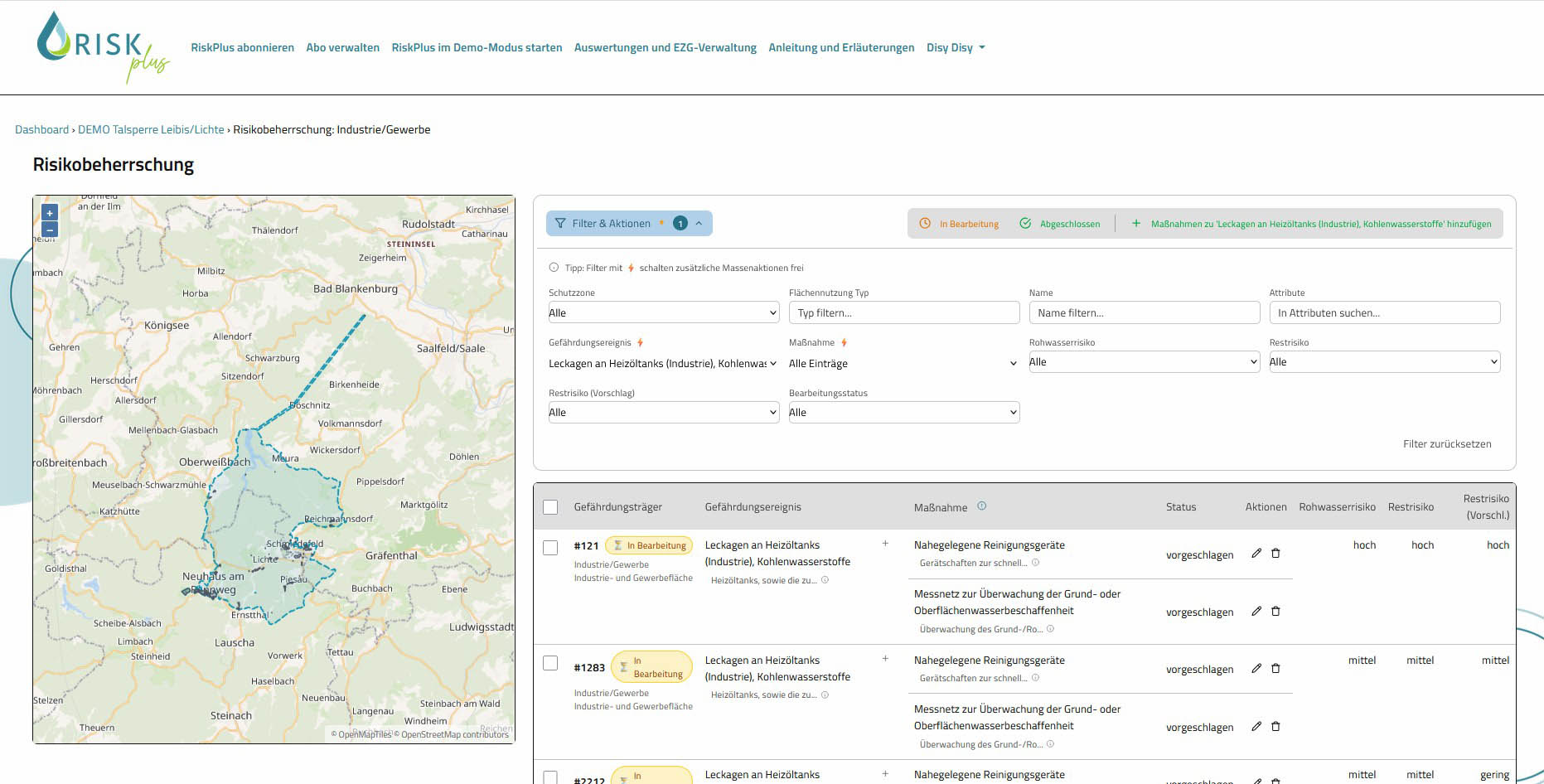Click the edit pencil for #121 Nahegelegene Reinigungsgeräte
The image size is (1544, 784).
(x=1256, y=554)
